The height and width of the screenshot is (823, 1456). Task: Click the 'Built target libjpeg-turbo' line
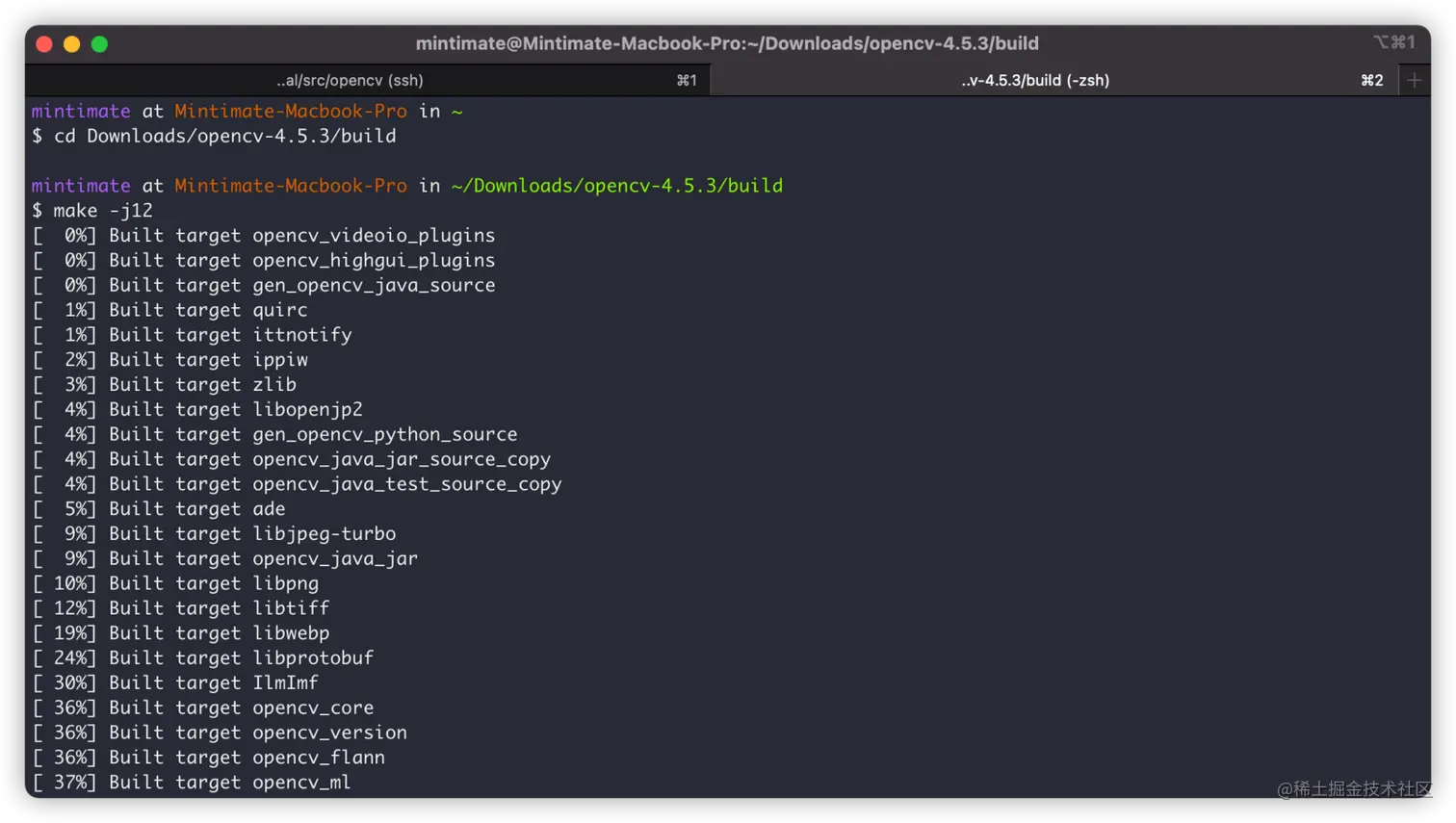point(214,533)
